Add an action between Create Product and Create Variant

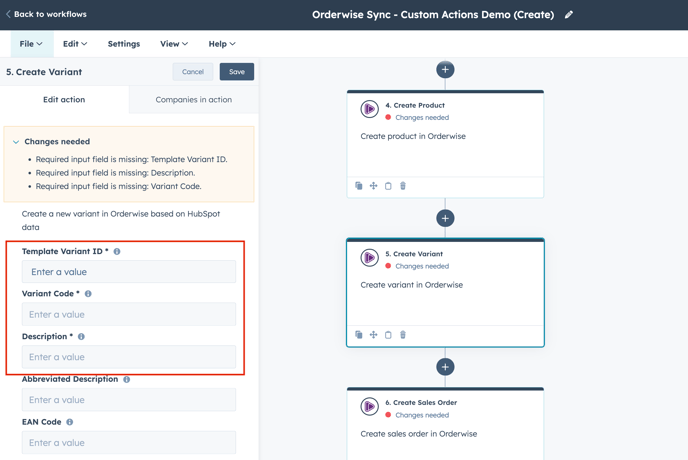pos(445,218)
